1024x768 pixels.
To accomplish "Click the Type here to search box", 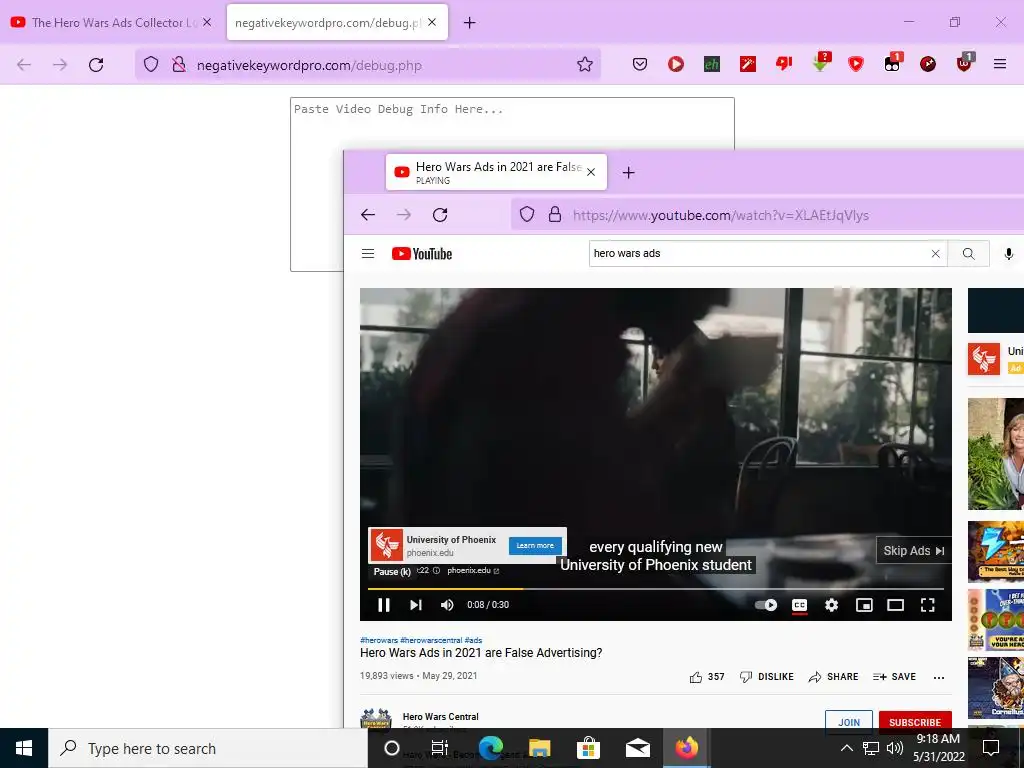I will pyautogui.click(x=208, y=748).
